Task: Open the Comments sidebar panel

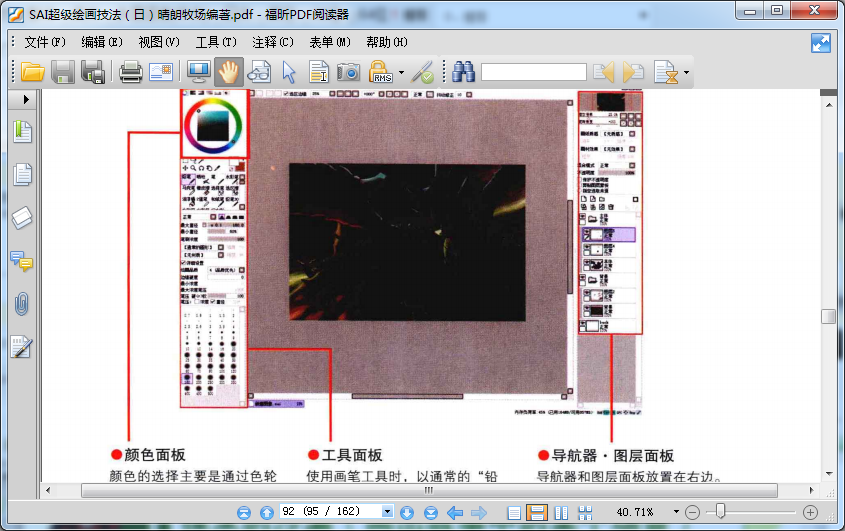Action: [22, 261]
